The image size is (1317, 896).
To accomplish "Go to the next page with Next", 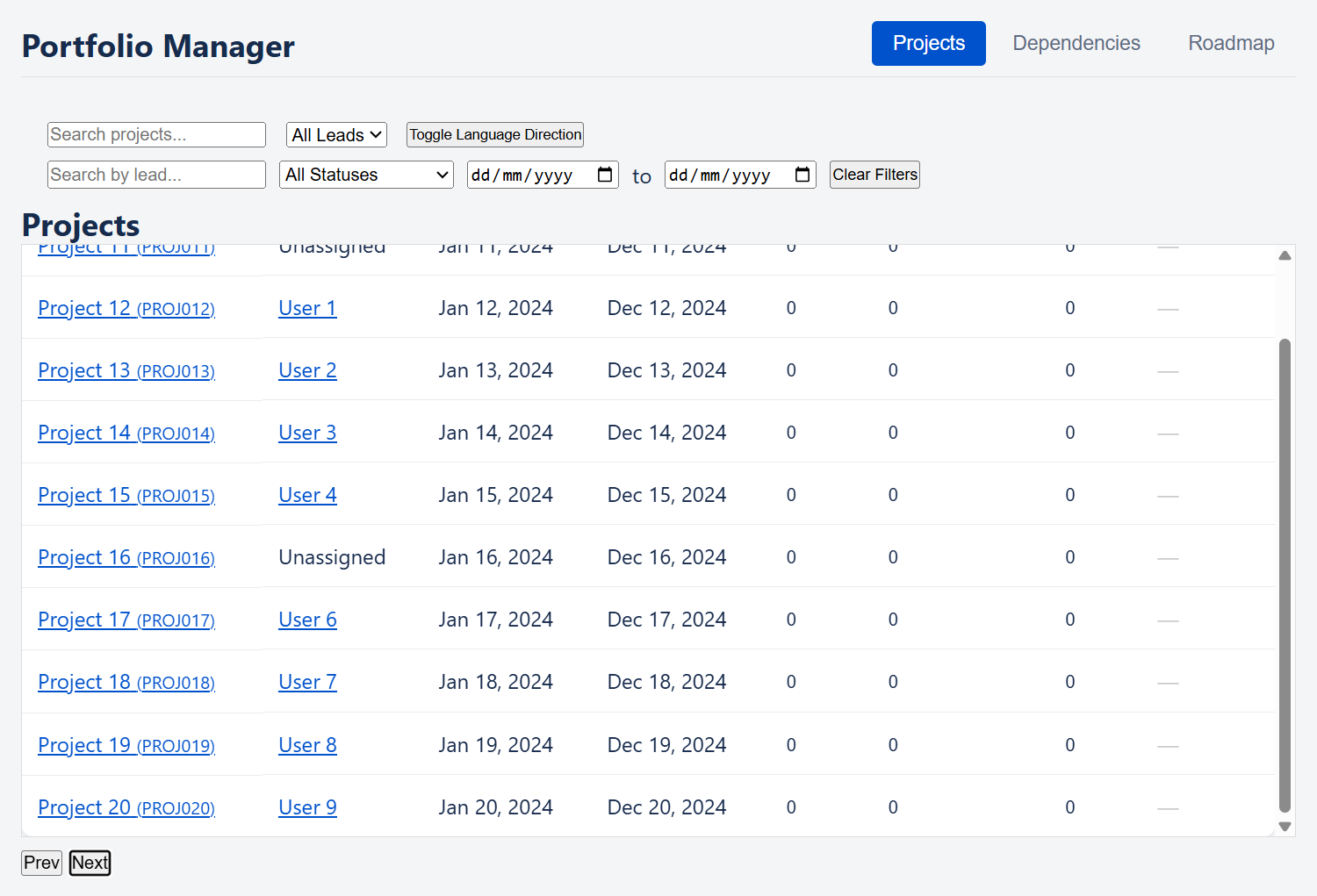I will point(90,863).
